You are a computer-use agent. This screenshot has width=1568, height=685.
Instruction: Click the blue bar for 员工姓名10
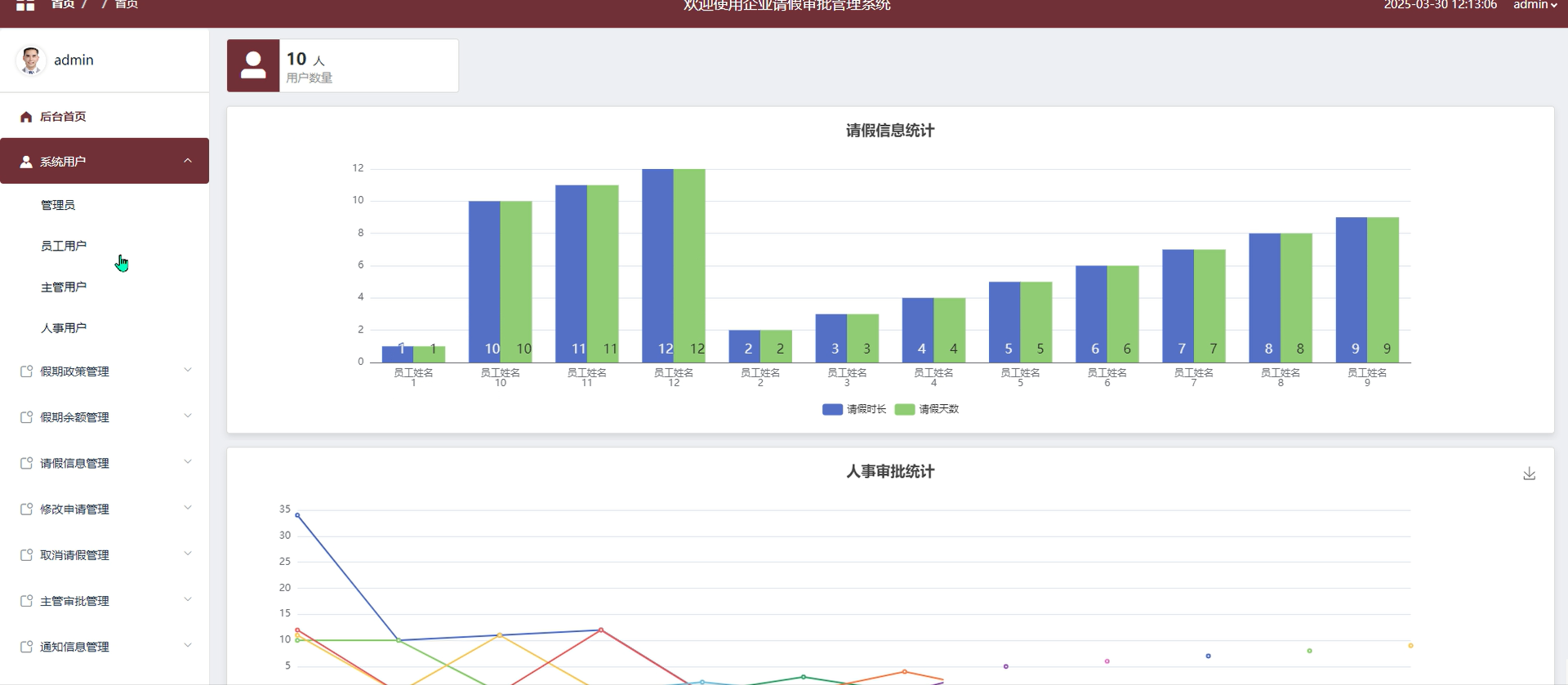[484, 282]
